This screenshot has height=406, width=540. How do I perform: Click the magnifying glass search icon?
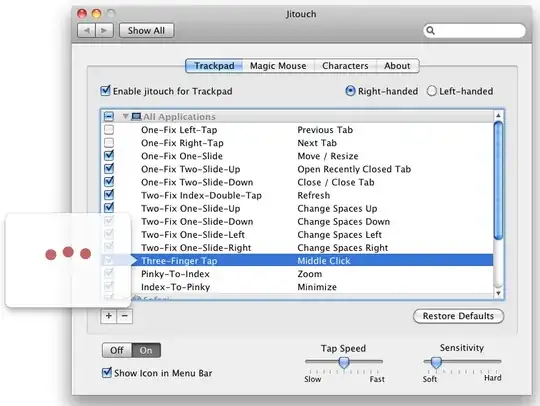(x=430, y=31)
